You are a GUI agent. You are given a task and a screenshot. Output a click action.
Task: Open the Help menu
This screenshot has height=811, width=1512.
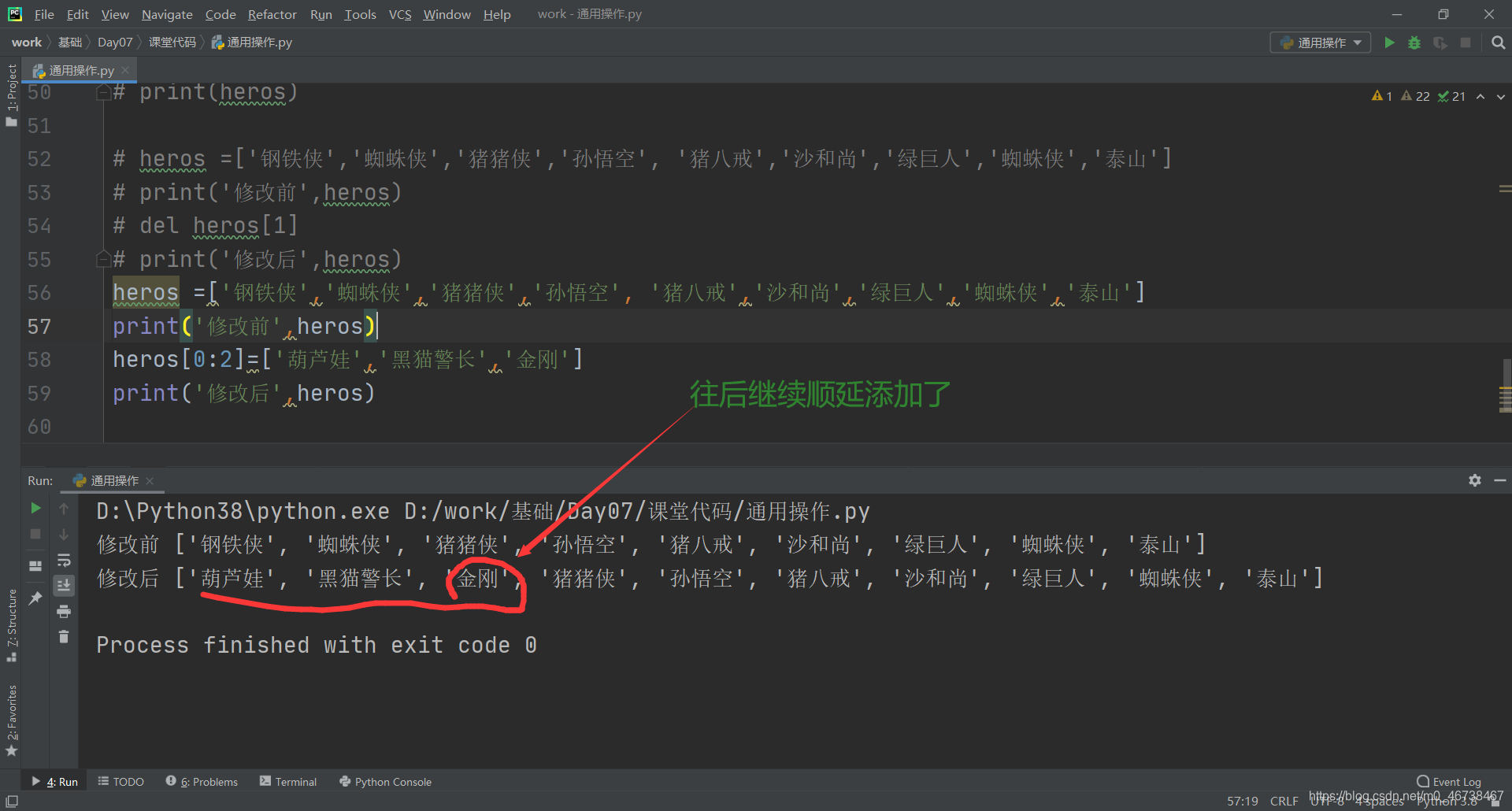point(497,14)
